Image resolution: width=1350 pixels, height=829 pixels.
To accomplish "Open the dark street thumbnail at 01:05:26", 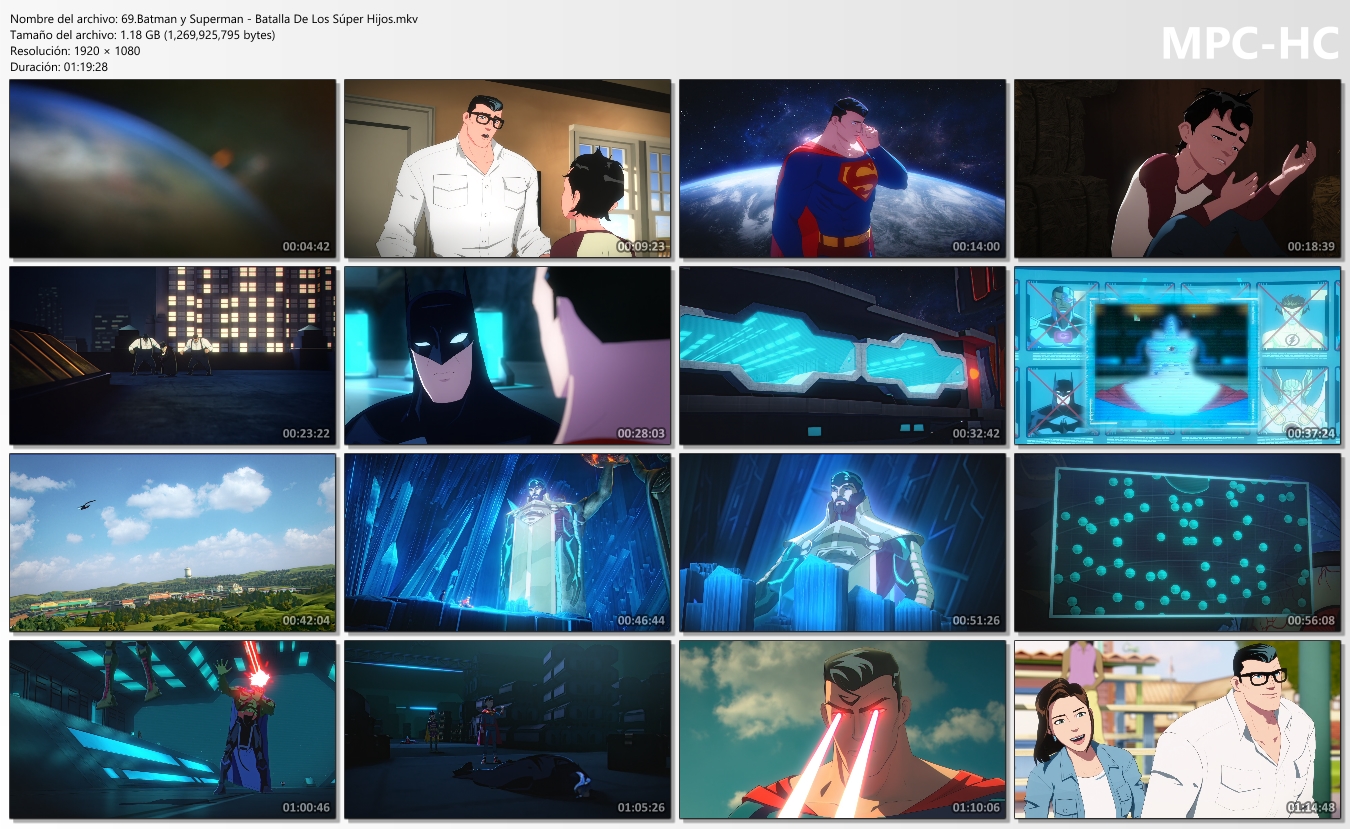I will click(508, 730).
